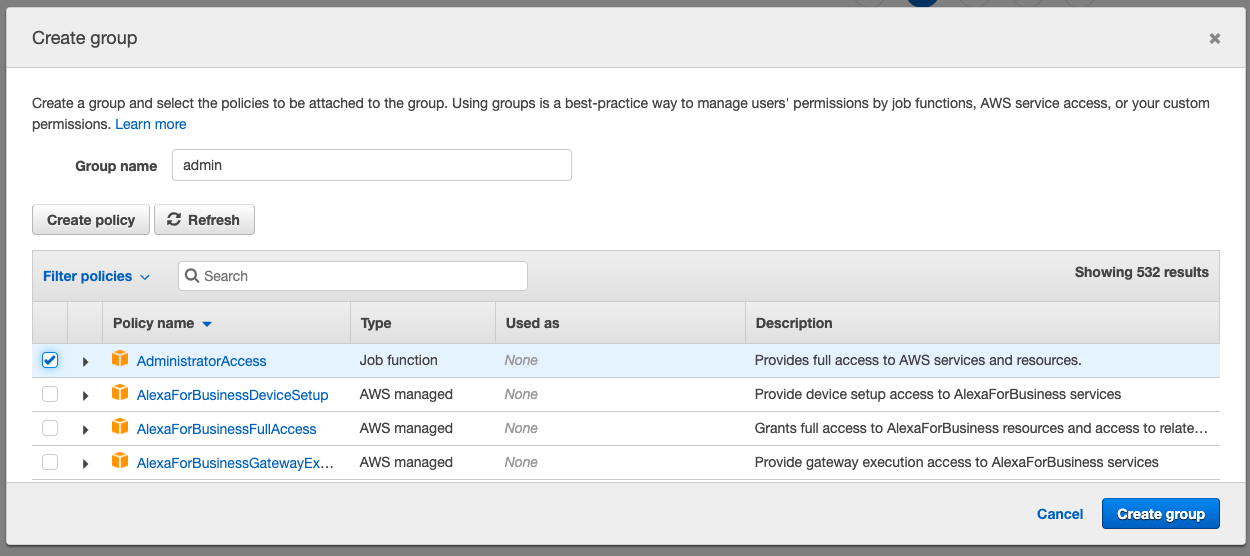
Task: Click the 'Job function' type cell
Action: click(399, 360)
